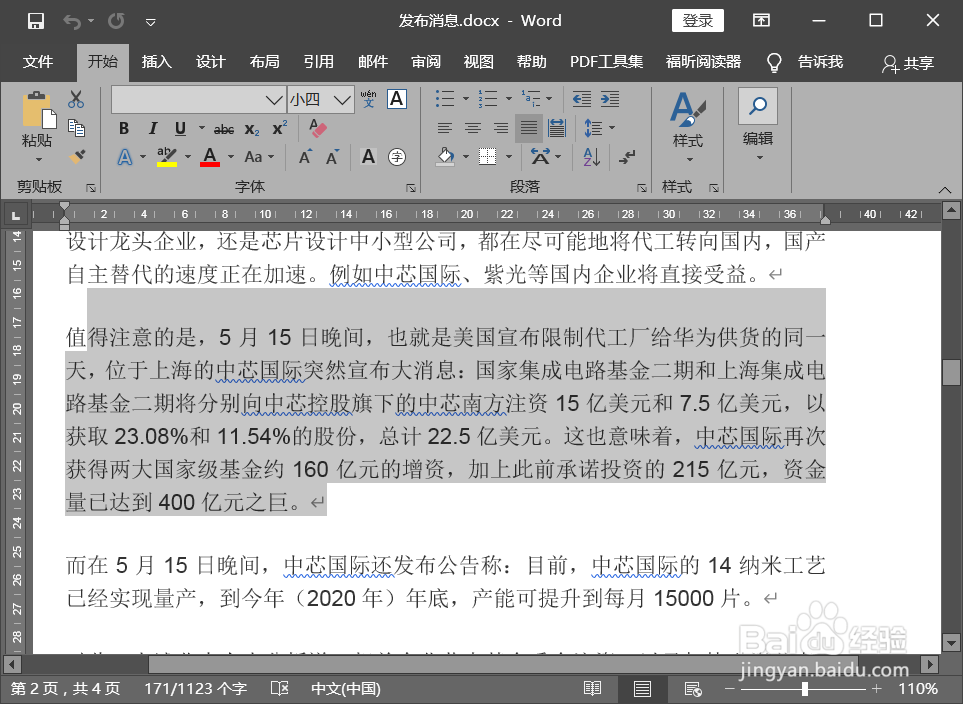The image size is (963, 704).
Task: Clear all formatting with eraser icon
Action: [x=318, y=128]
